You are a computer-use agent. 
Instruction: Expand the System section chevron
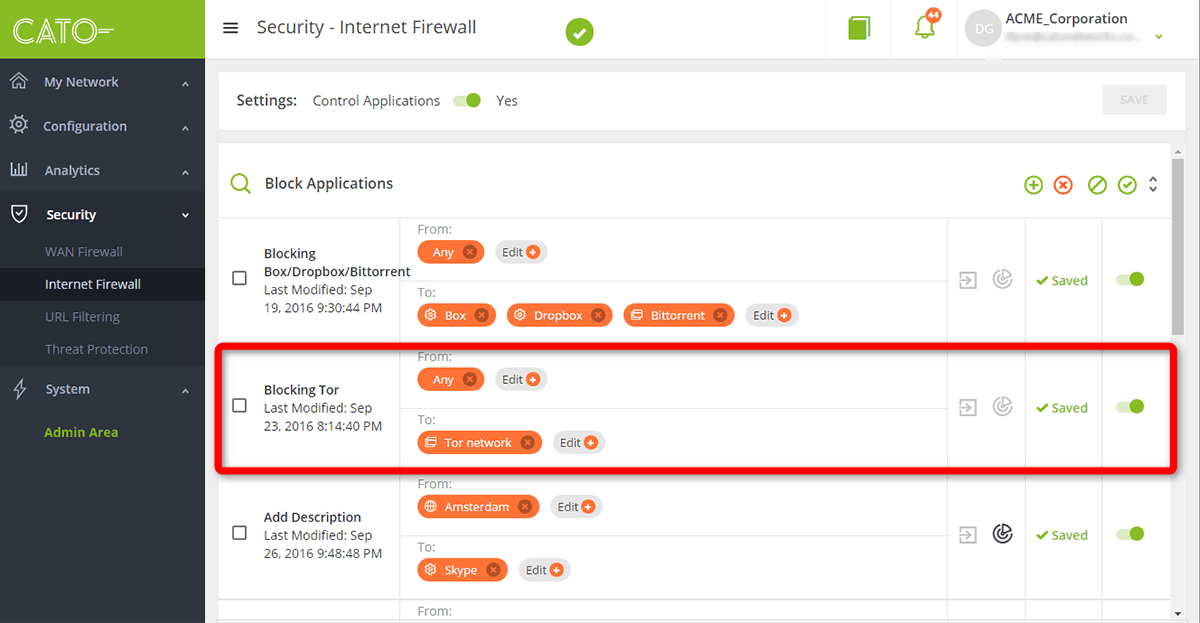[x=185, y=391]
